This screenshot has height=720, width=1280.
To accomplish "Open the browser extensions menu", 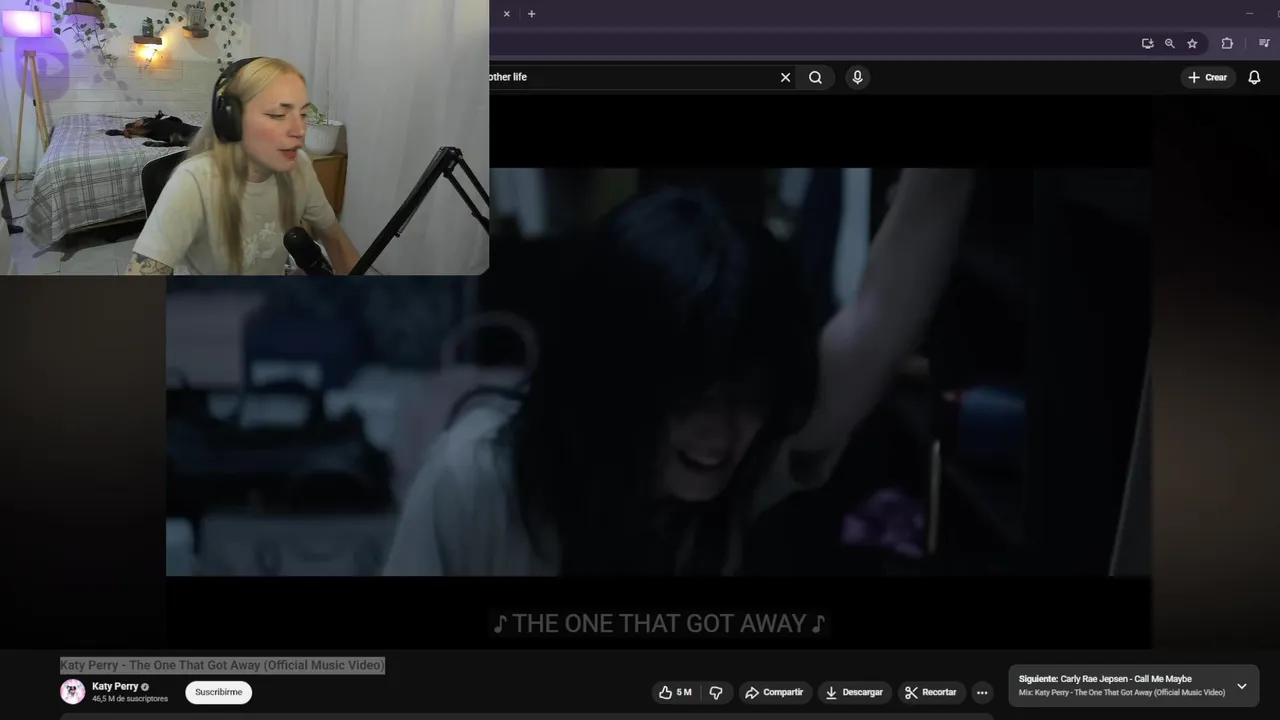I will pyautogui.click(x=1227, y=44).
